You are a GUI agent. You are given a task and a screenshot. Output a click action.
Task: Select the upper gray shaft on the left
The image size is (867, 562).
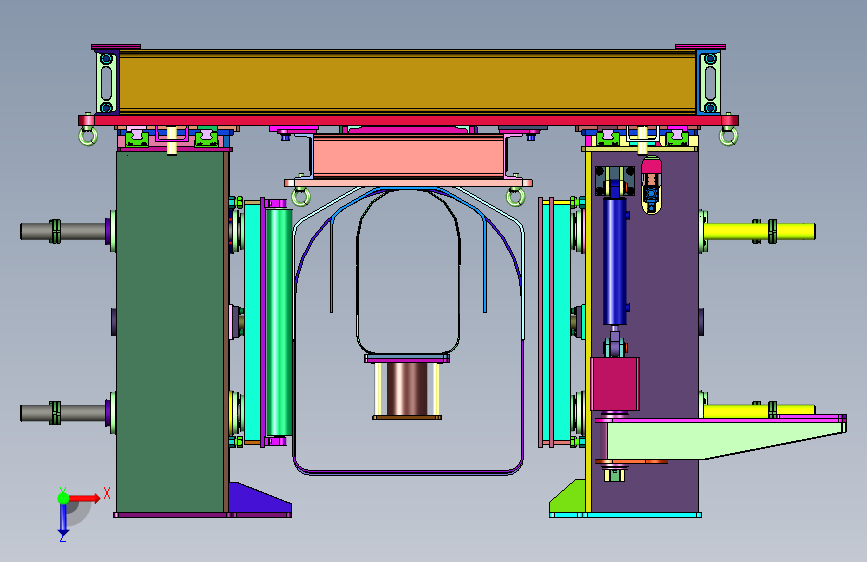64,231
